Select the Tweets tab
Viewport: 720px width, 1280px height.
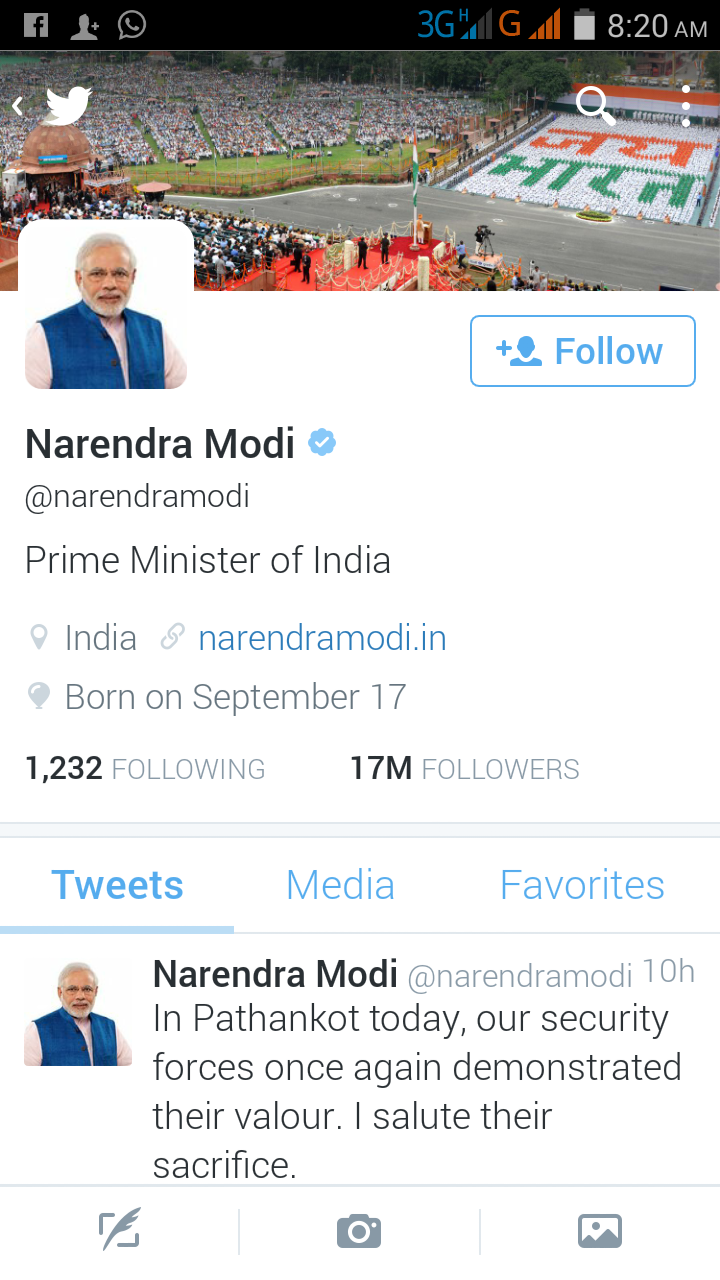(118, 885)
